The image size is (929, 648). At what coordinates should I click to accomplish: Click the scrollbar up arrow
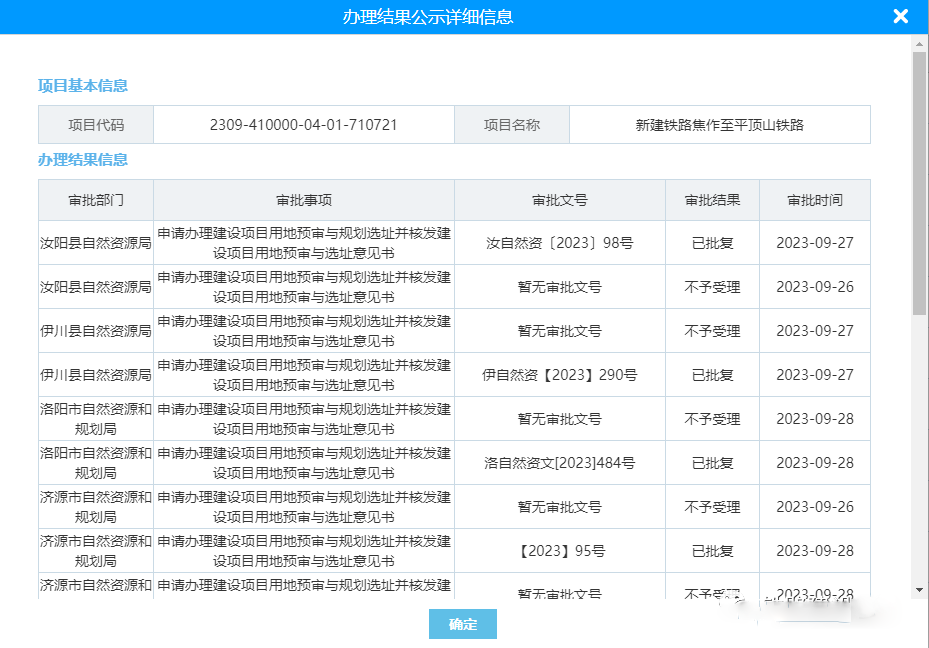click(x=919, y=42)
